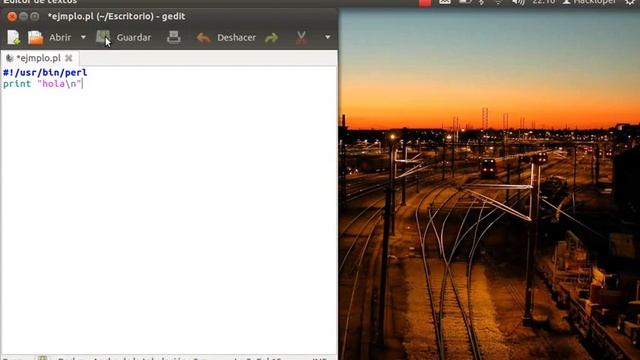
Task: Expand the recent files arrow beside Abrir
Action: (83, 38)
